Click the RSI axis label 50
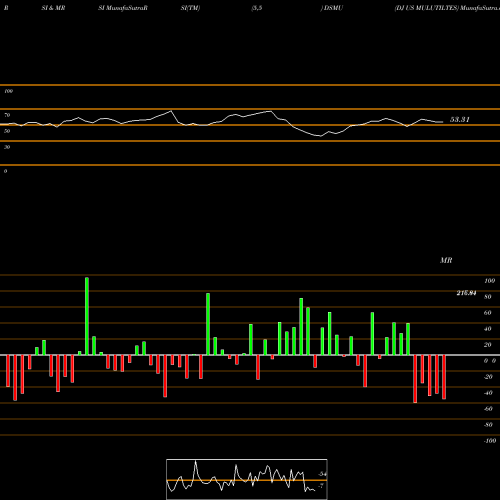The width and height of the screenshot is (500, 500). click(7, 131)
